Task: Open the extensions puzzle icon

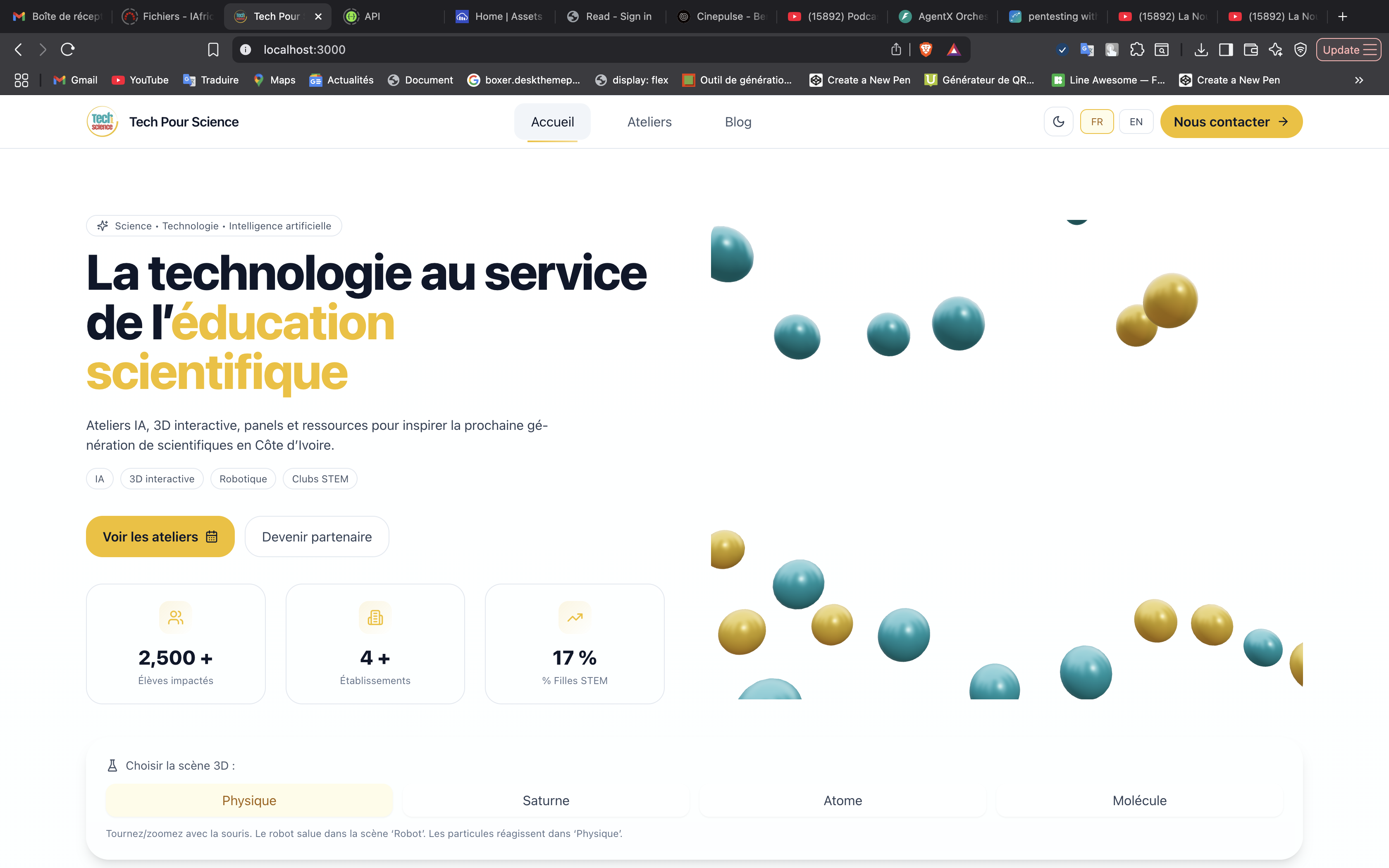Action: point(1136,49)
